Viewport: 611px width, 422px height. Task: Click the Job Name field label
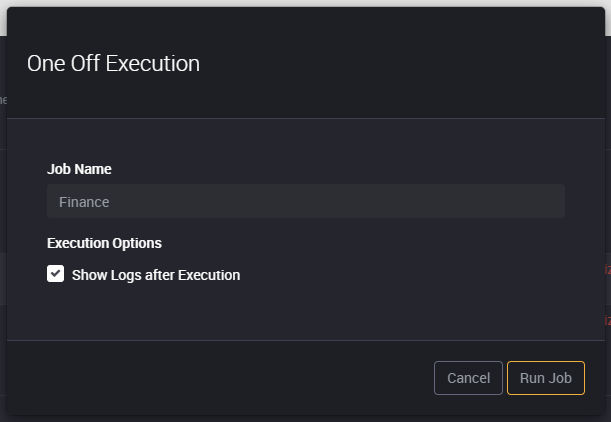point(79,169)
